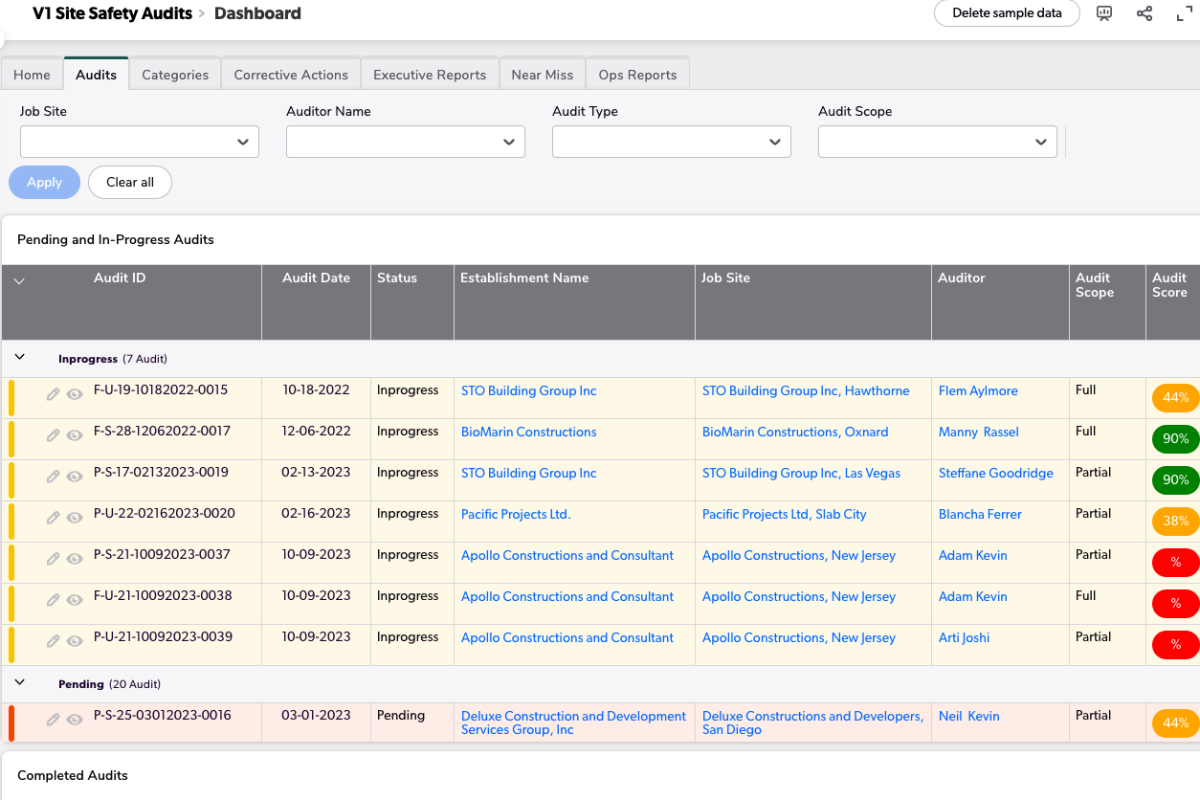Open the Job Site filter dropdown

[139, 142]
